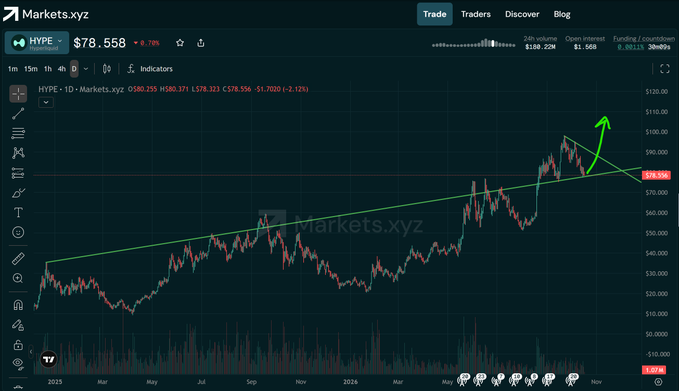Select the XABCD pattern tool
This screenshot has width=679, height=391.
[18, 153]
